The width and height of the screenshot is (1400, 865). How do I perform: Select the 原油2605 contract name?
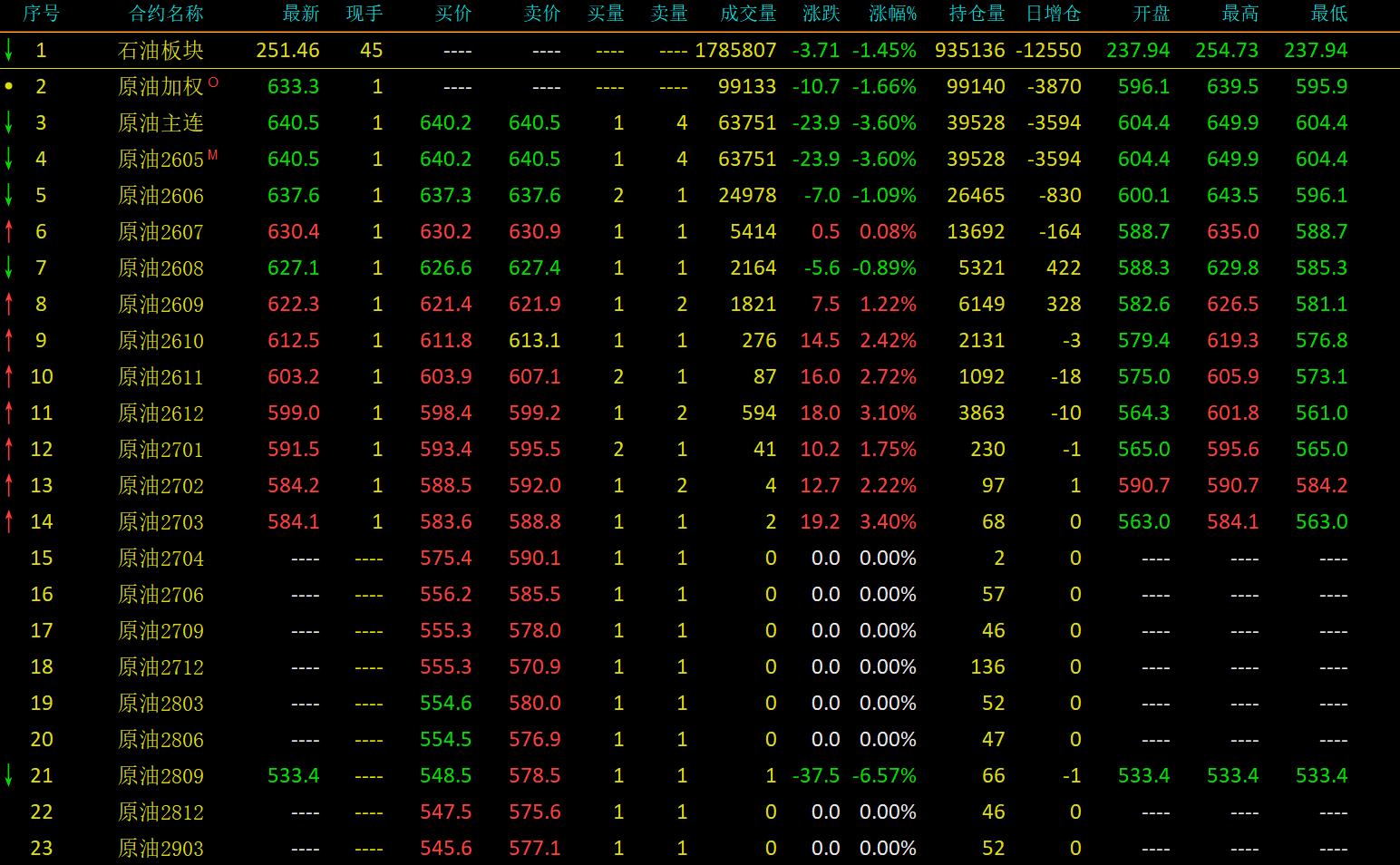pyautogui.click(x=160, y=160)
